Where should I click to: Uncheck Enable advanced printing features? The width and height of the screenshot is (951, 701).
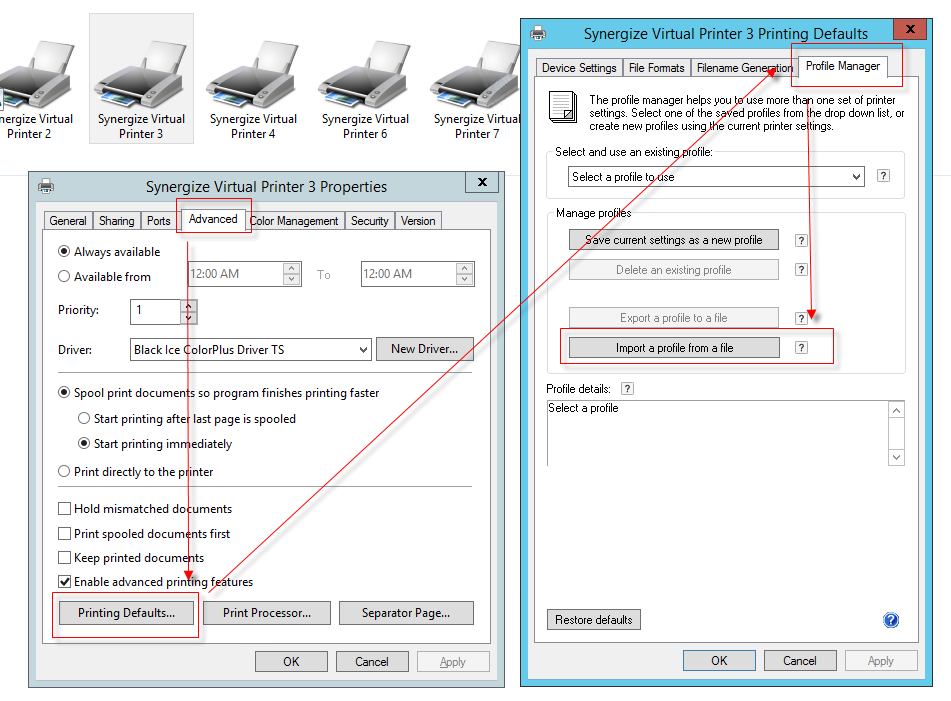64,582
